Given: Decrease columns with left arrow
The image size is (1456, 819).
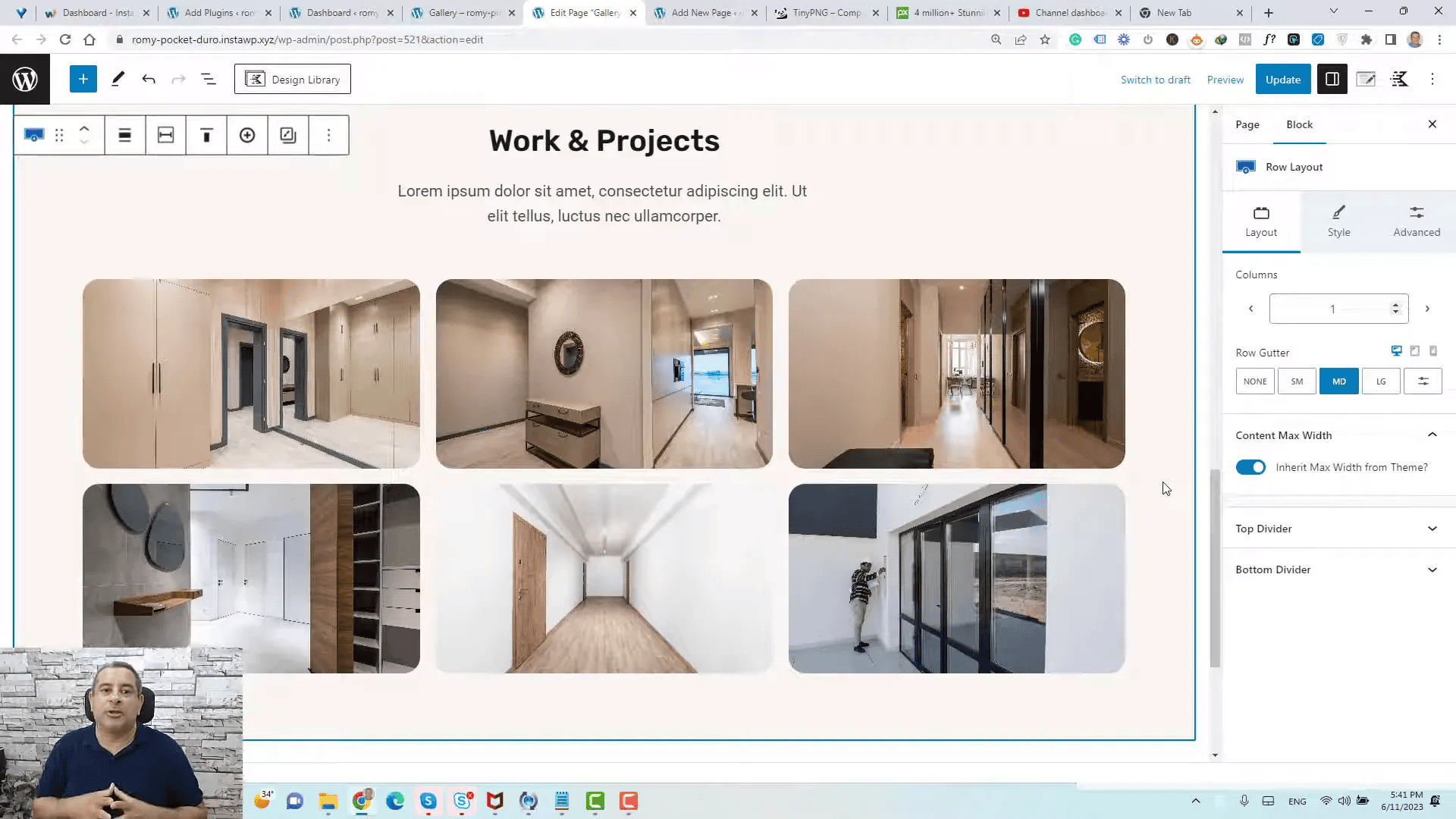Looking at the screenshot, I should [1251, 309].
